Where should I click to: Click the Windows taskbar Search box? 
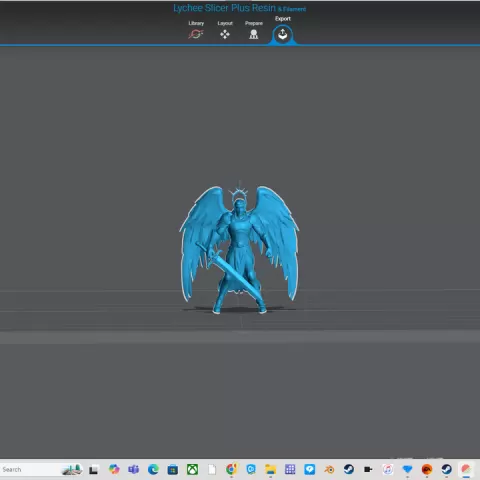pos(41,469)
